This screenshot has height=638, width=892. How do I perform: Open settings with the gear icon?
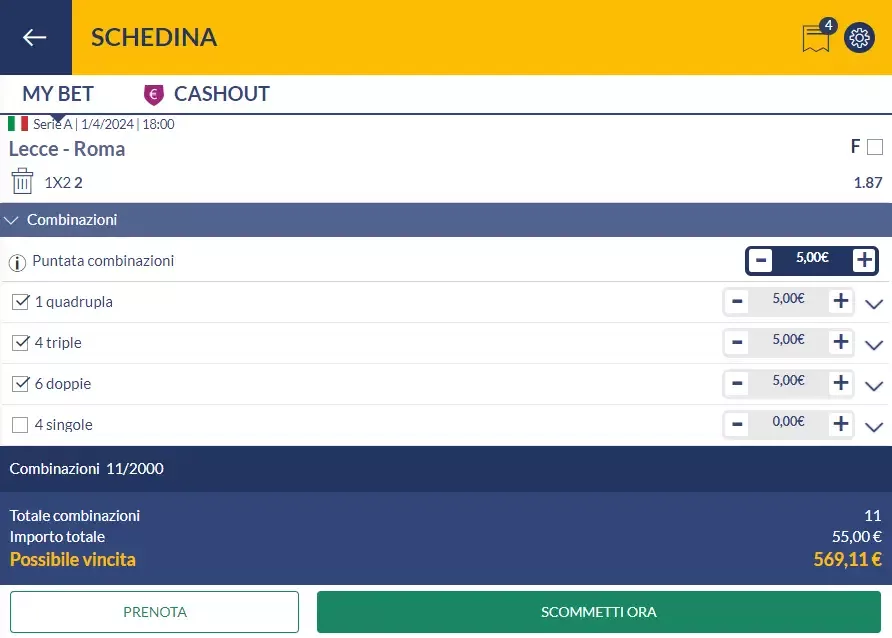(x=858, y=38)
